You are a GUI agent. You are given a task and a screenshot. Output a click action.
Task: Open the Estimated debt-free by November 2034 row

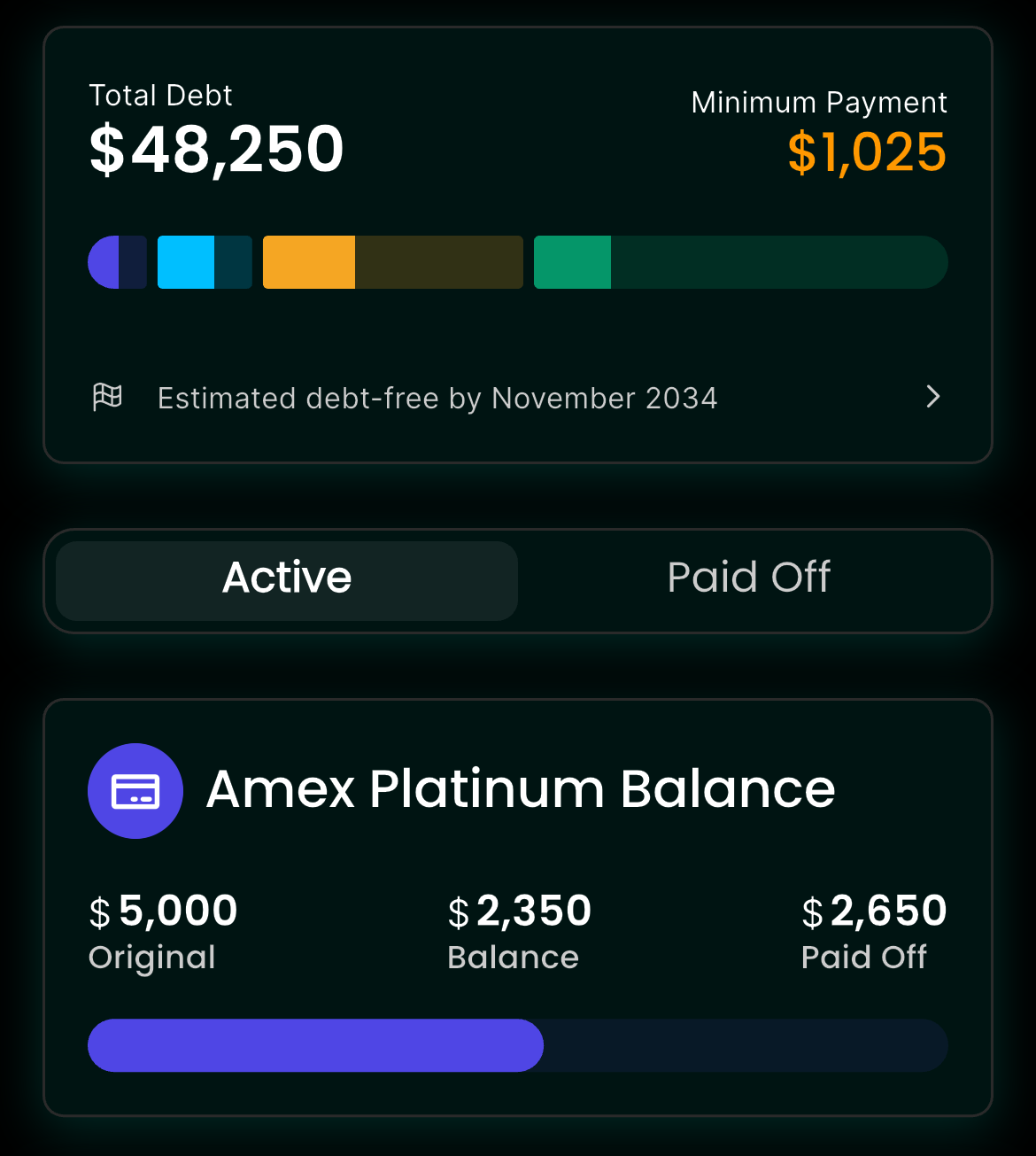pos(518,398)
